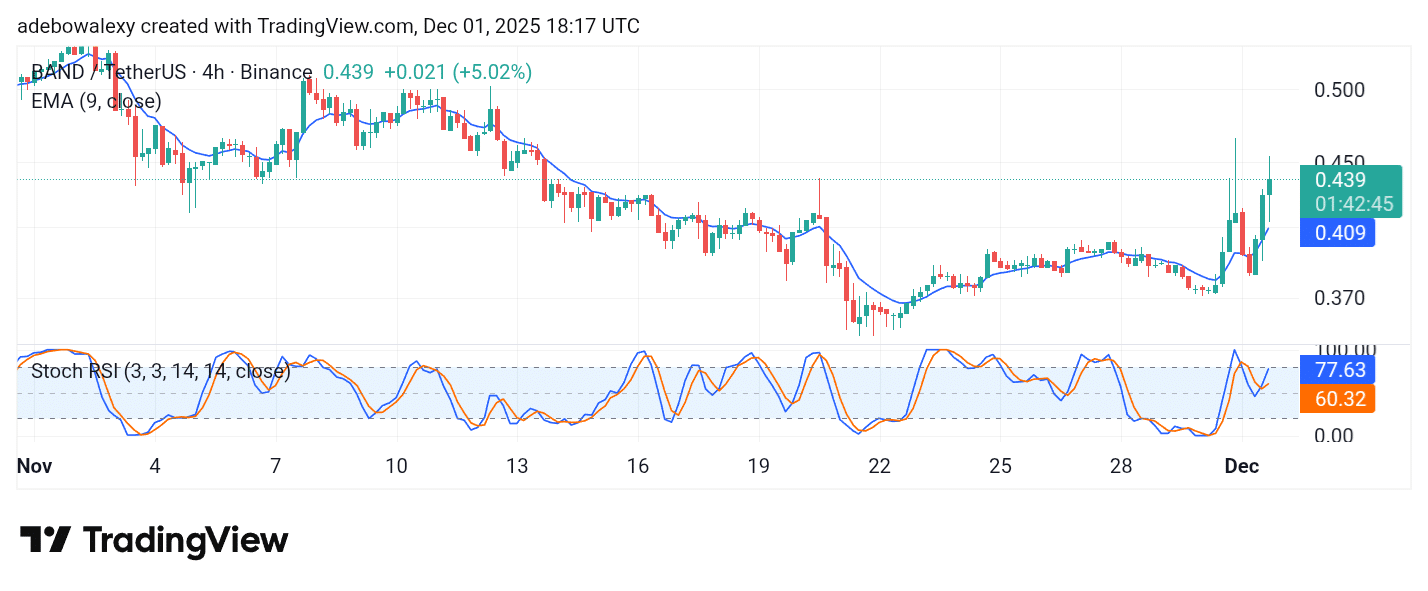Click the blue 0.409 EMA value tag
Viewport: 1428px width, 591px height.
point(1337,233)
